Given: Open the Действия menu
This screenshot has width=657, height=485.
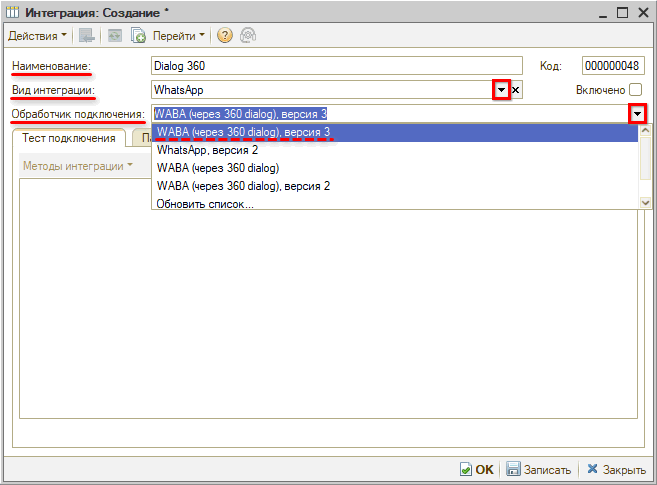Looking at the screenshot, I should click(x=38, y=35).
